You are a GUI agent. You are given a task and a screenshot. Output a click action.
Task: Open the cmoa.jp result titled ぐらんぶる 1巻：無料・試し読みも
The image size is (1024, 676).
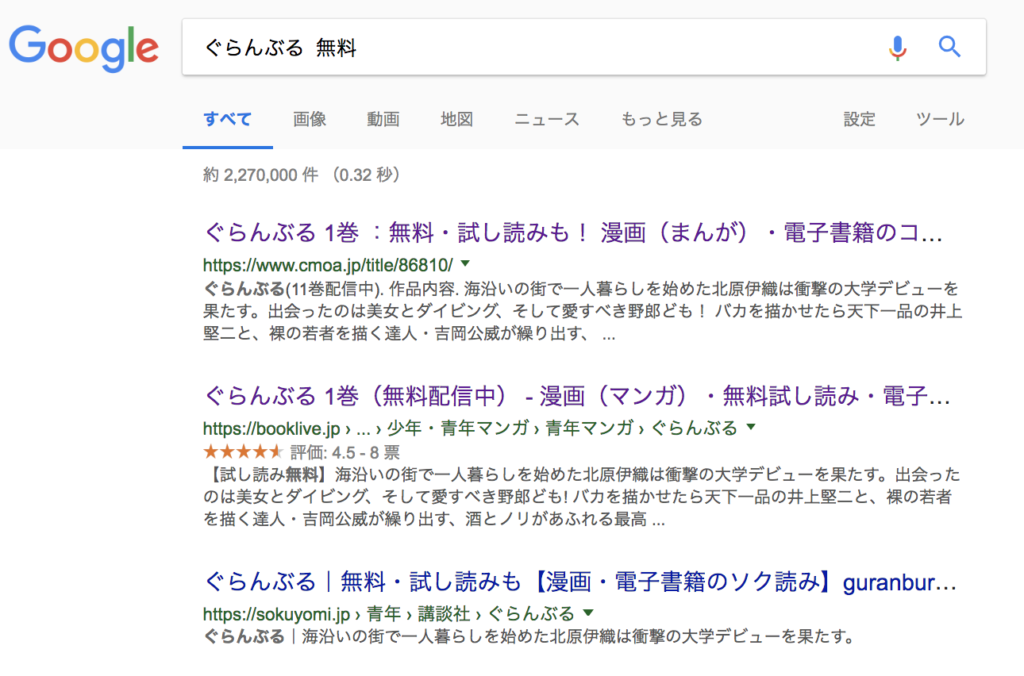pyautogui.click(x=573, y=233)
